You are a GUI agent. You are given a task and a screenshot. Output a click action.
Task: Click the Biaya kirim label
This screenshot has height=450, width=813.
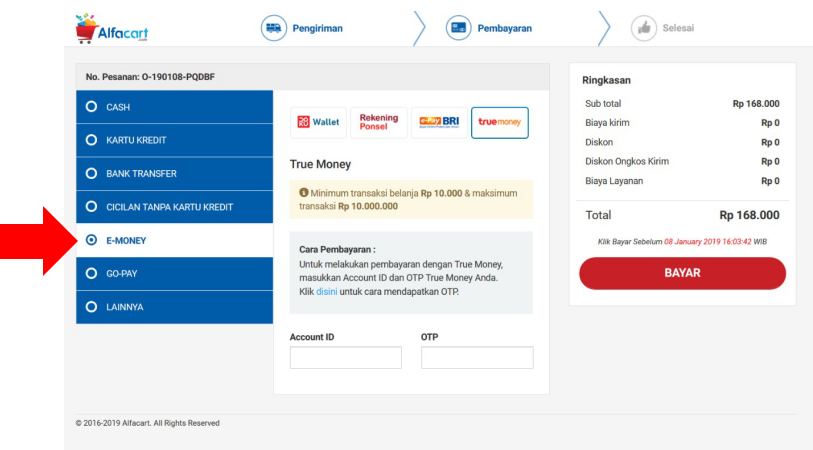coord(607,123)
